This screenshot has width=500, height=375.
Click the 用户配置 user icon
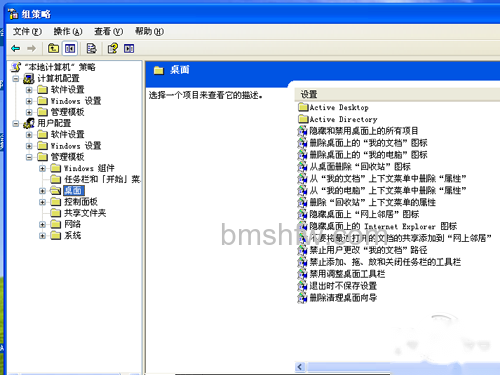click(29, 123)
